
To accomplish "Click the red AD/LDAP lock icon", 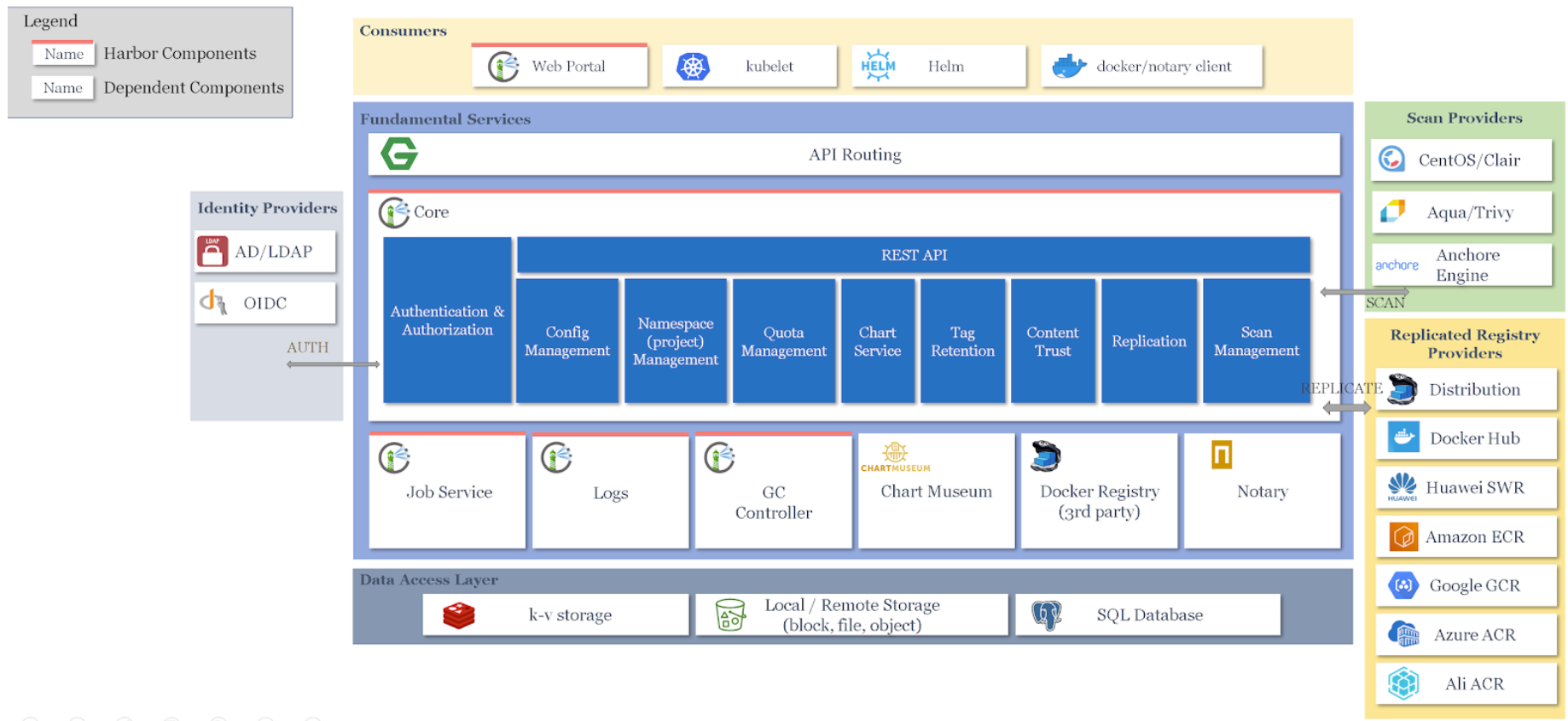I will point(212,252).
